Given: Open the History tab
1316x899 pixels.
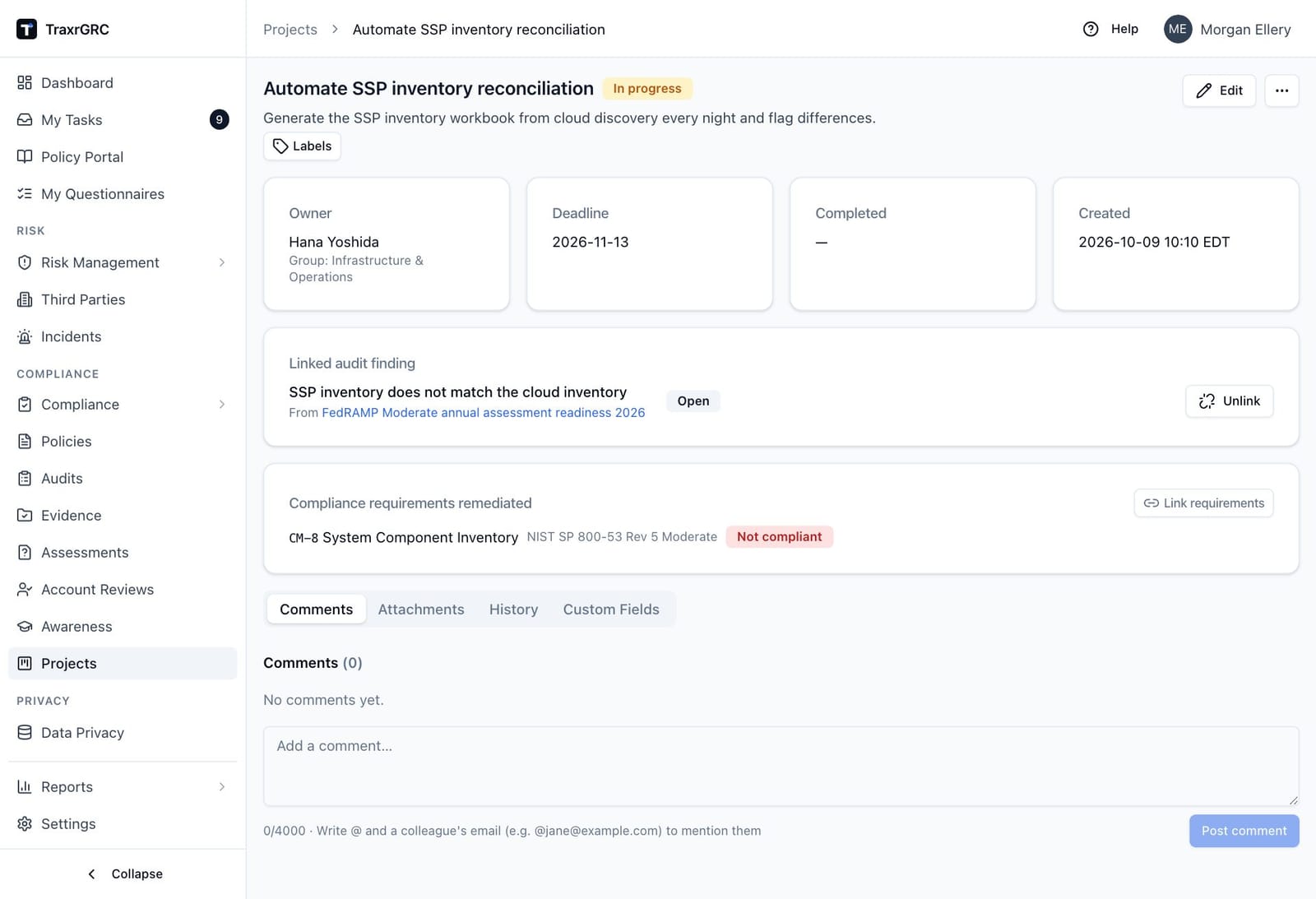Looking at the screenshot, I should pyautogui.click(x=513, y=609).
